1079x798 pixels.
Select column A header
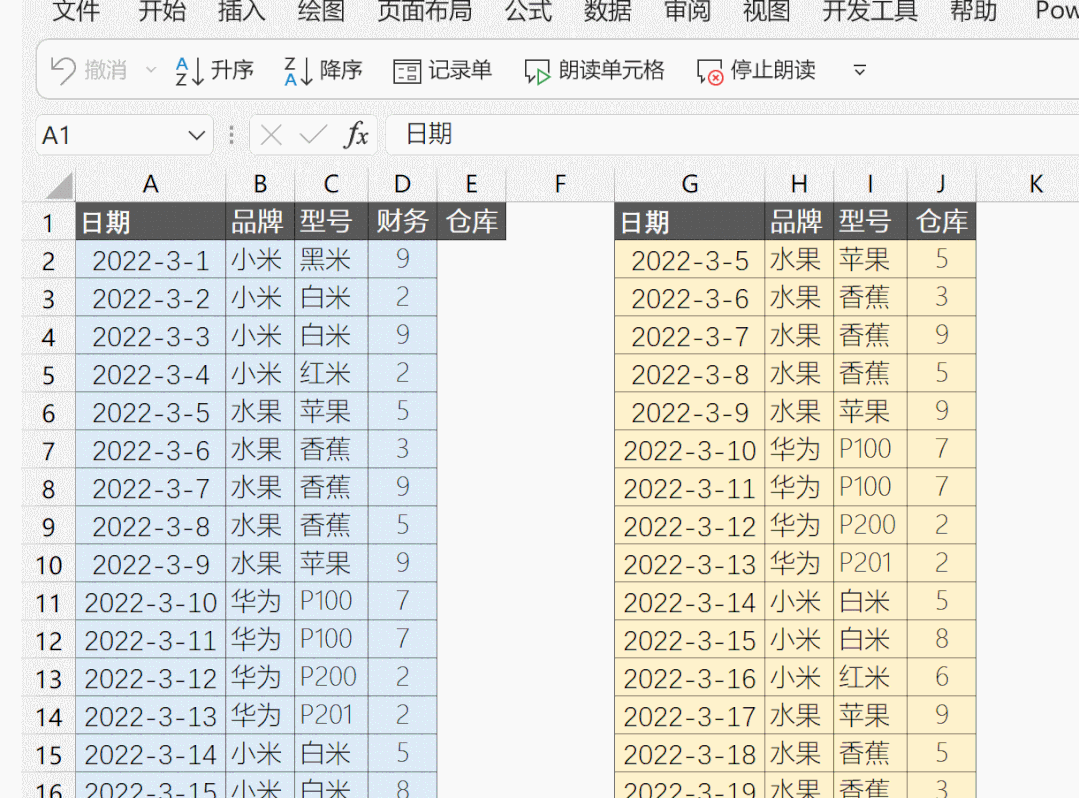tap(151, 184)
